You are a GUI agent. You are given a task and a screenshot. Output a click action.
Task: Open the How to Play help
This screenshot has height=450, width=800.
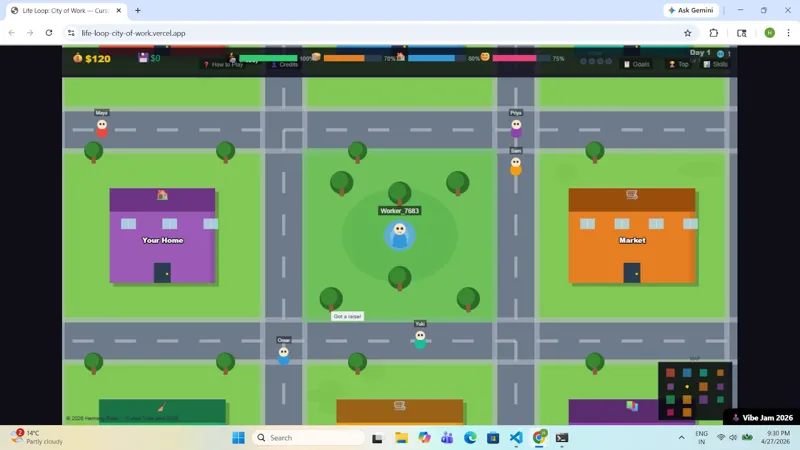tap(223, 65)
